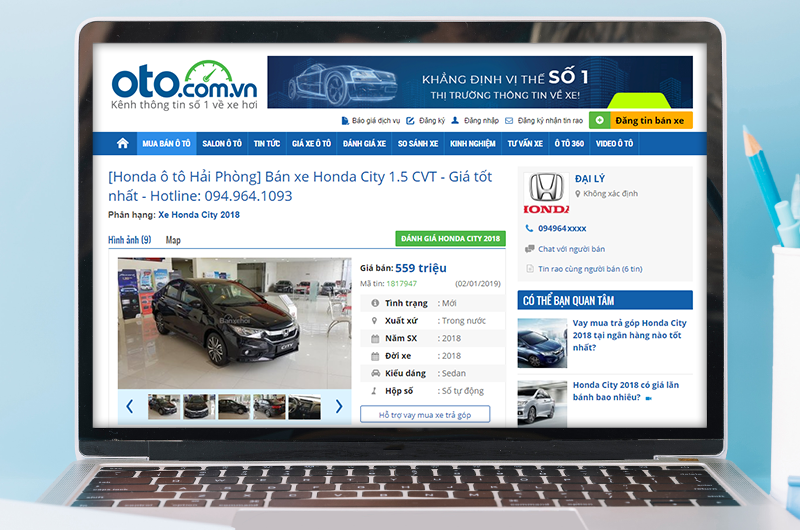Open the ĐÁNH GIÁ XE menu
This screenshot has height=530, width=800.
tap(364, 144)
